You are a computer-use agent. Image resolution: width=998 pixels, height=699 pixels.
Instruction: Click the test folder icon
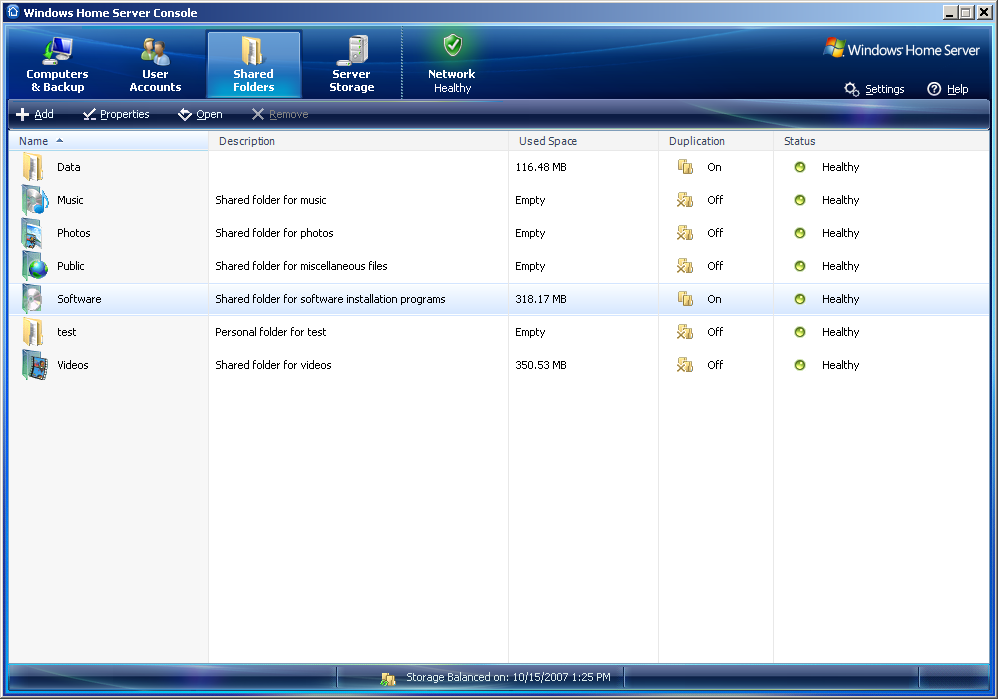33,332
